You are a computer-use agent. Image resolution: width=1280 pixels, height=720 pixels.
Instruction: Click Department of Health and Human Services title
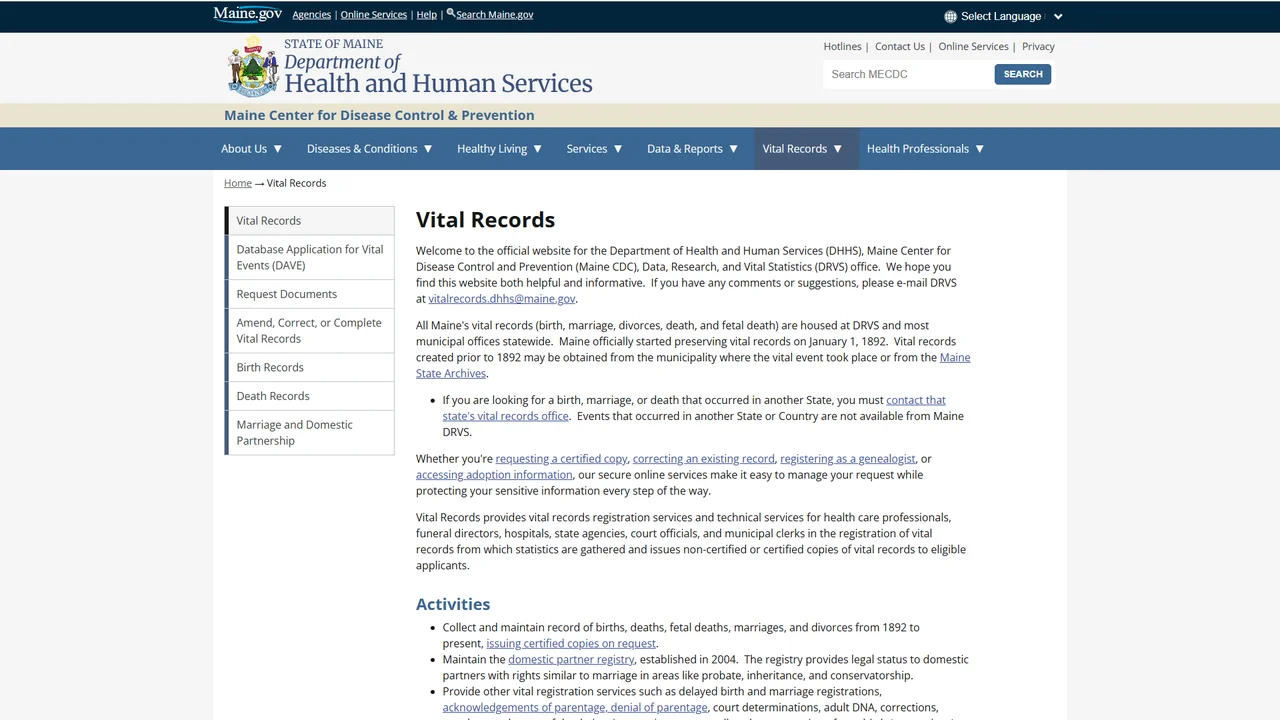(x=438, y=74)
